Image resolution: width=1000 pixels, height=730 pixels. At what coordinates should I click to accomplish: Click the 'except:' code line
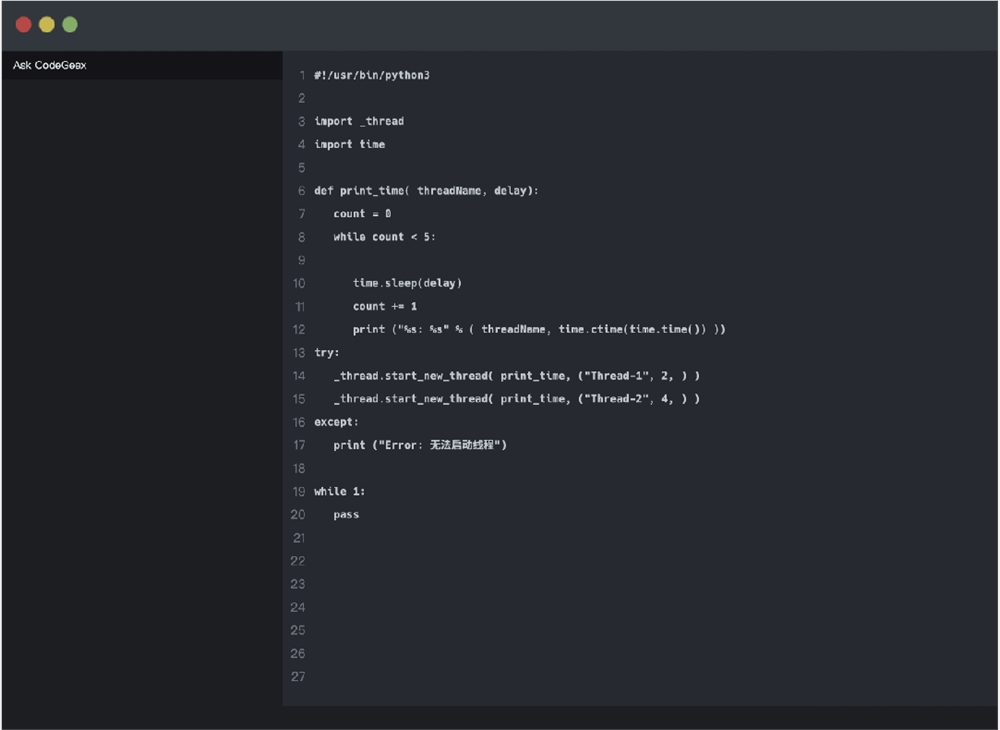pos(336,422)
